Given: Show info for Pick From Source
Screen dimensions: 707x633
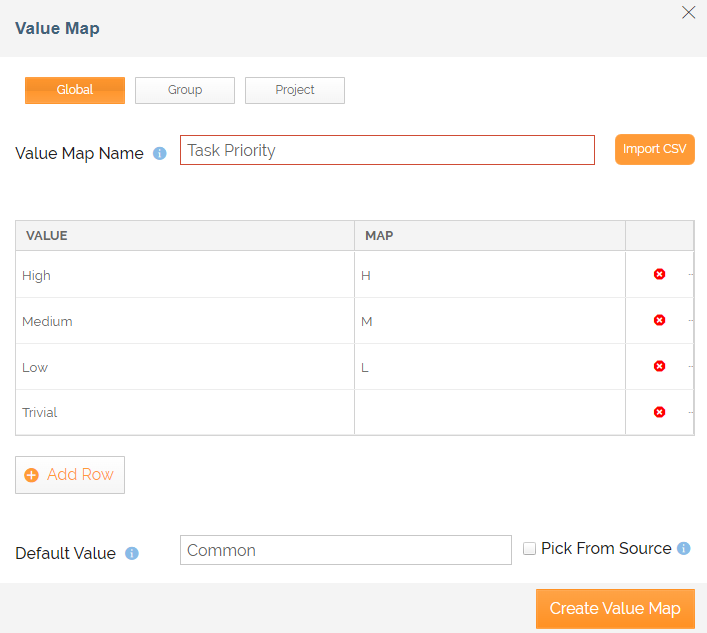Looking at the screenshot, I should [x=684, y=548].
